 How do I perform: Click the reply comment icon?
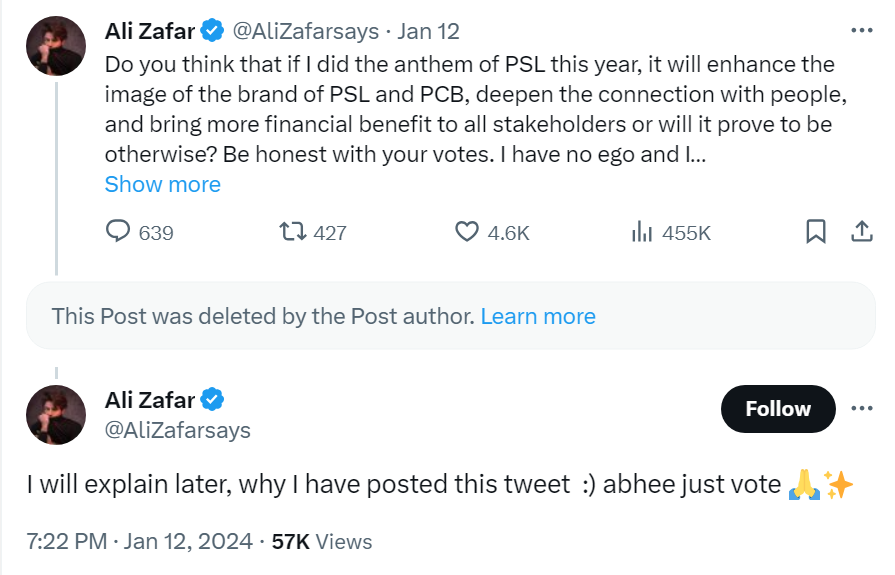point(119,232)
